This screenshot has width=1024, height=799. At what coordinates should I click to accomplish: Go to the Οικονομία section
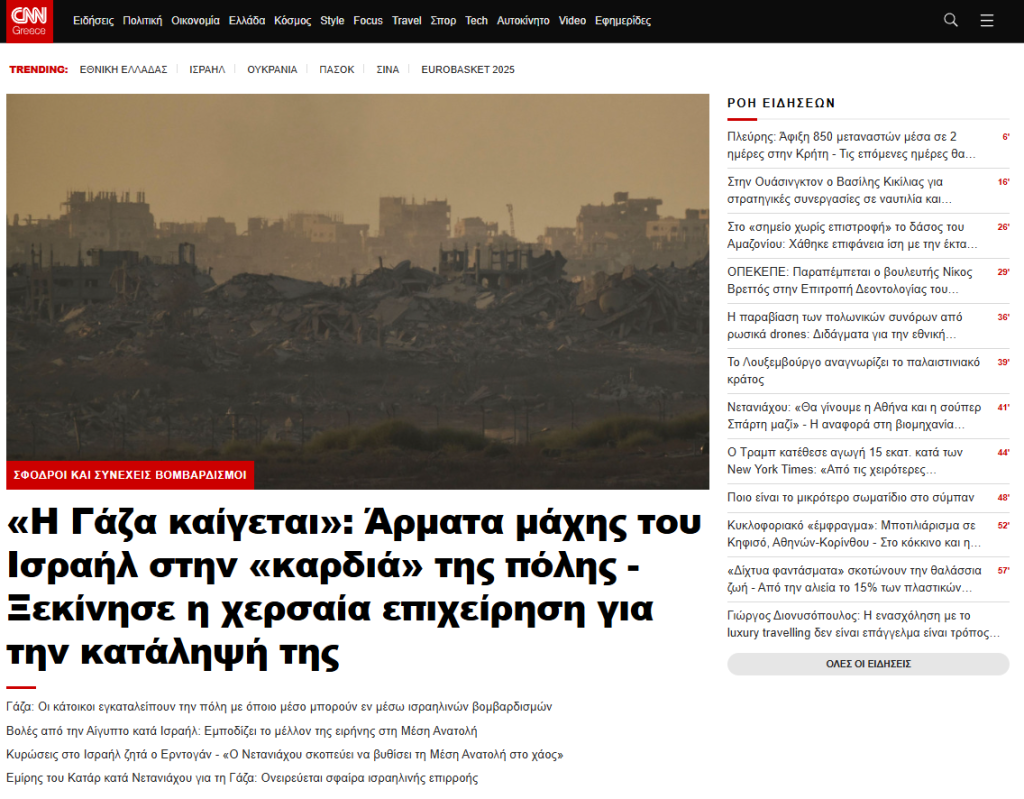pyautogui.click(x=196, y=21)
